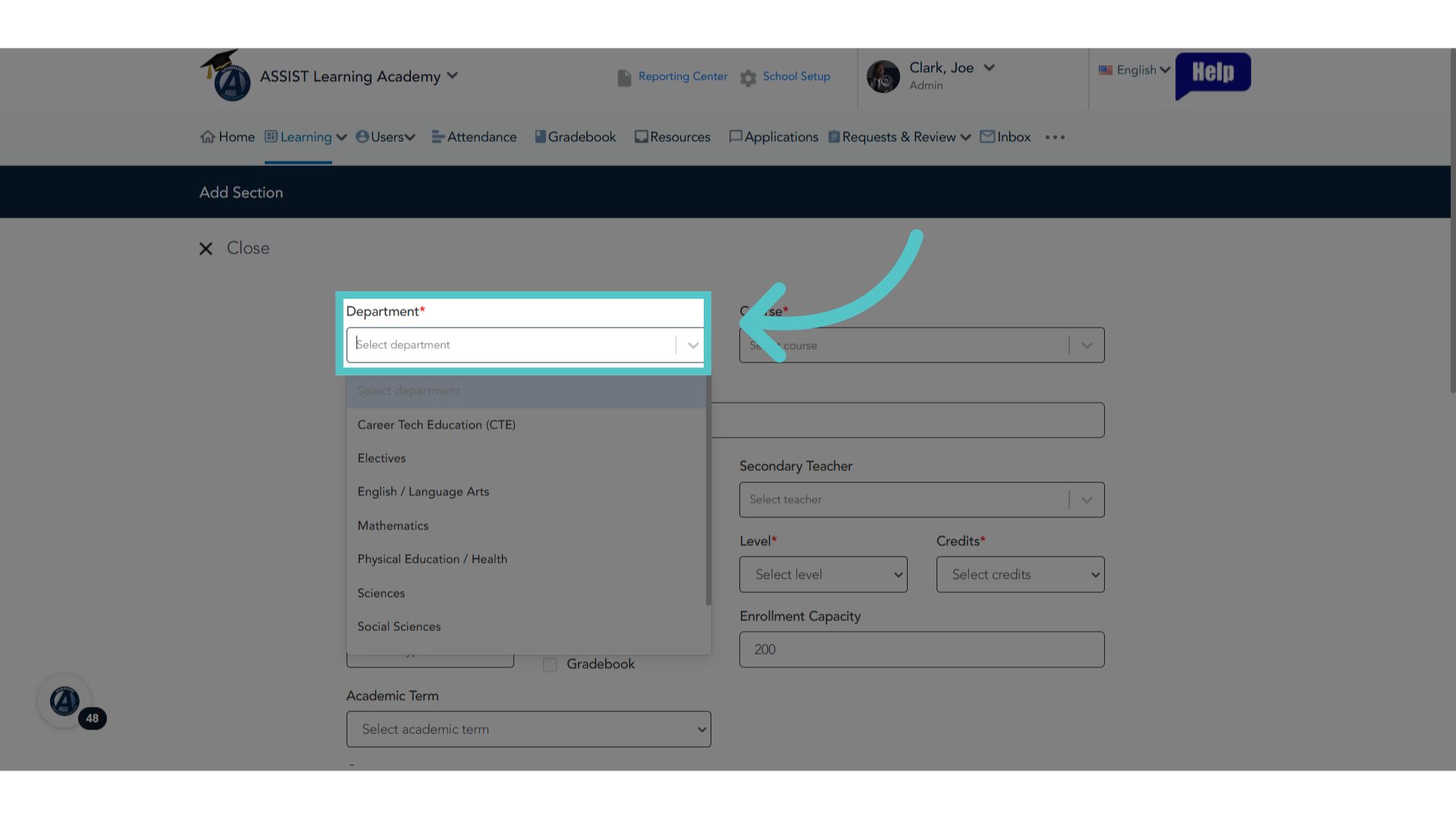Expand the ASSIST Learning Academy school chevron

tap(453, 75)
